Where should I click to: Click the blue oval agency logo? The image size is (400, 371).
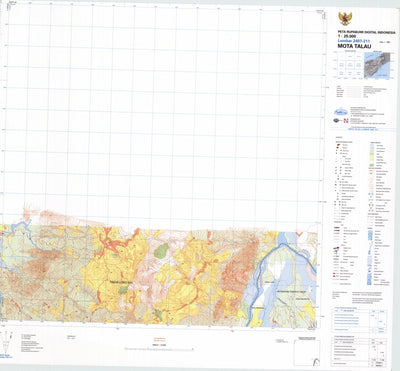click(340, 112)
